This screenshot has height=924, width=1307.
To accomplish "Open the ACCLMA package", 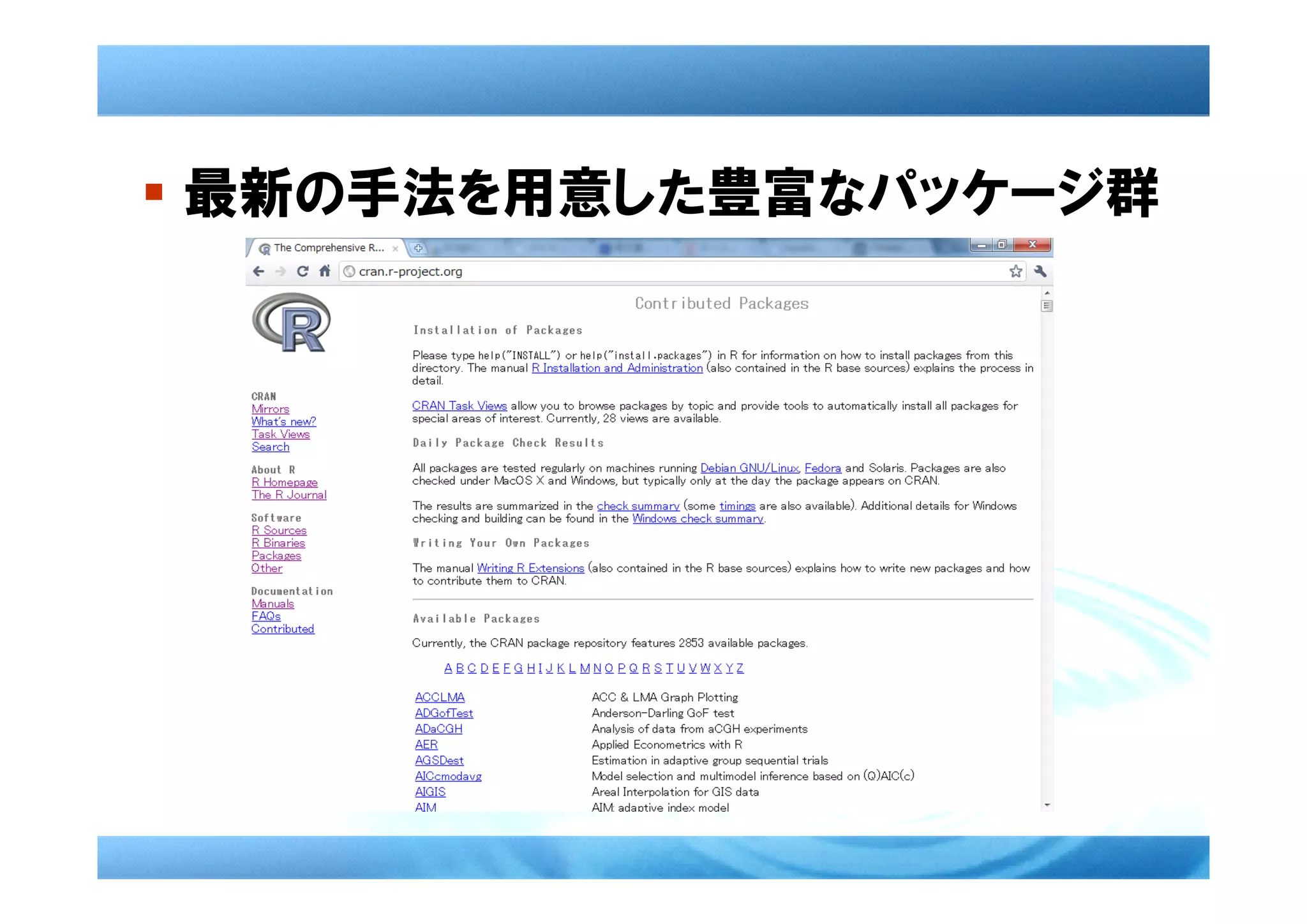I will [440, 697].
